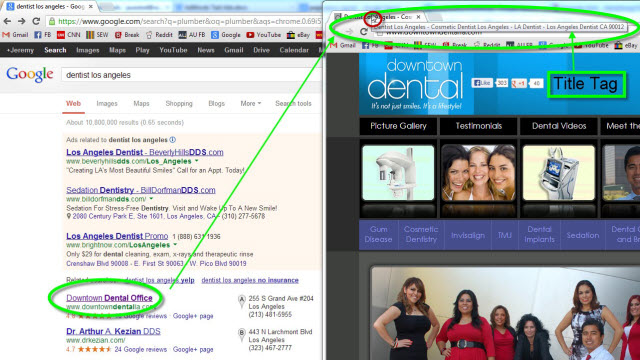This screenshot has width=640, height=360.
Task: Open News in Google black bar
Action: click(x=206, y=50)
